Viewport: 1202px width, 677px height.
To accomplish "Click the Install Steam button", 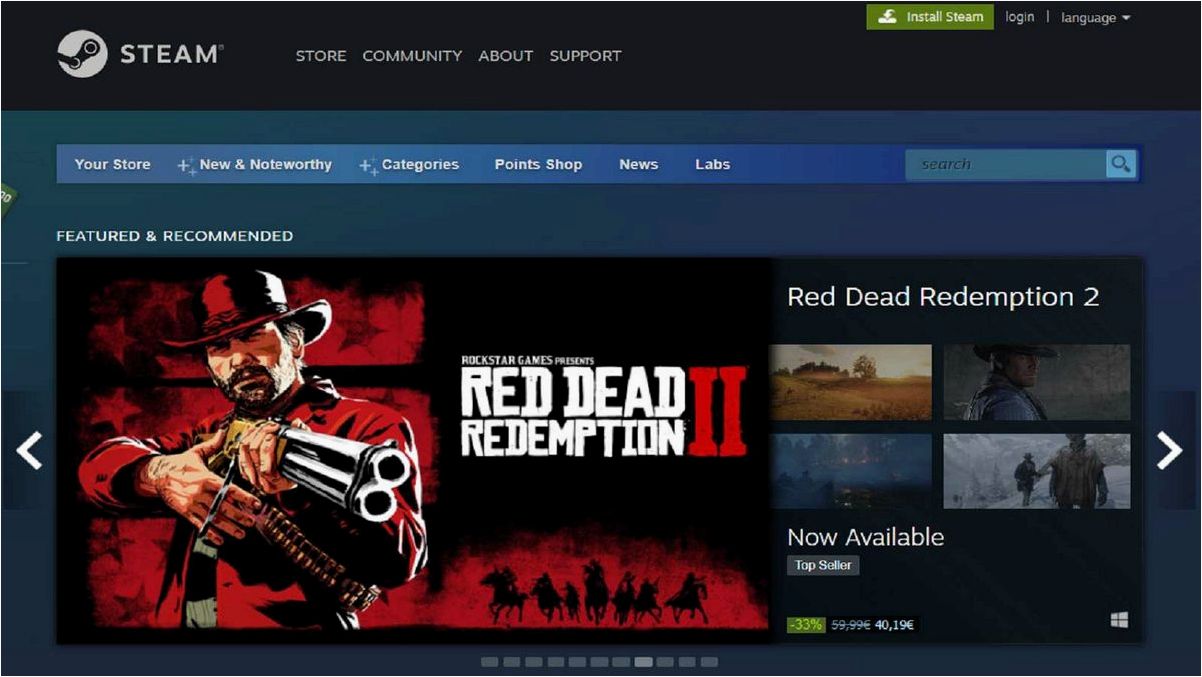I will click(930, 17).
